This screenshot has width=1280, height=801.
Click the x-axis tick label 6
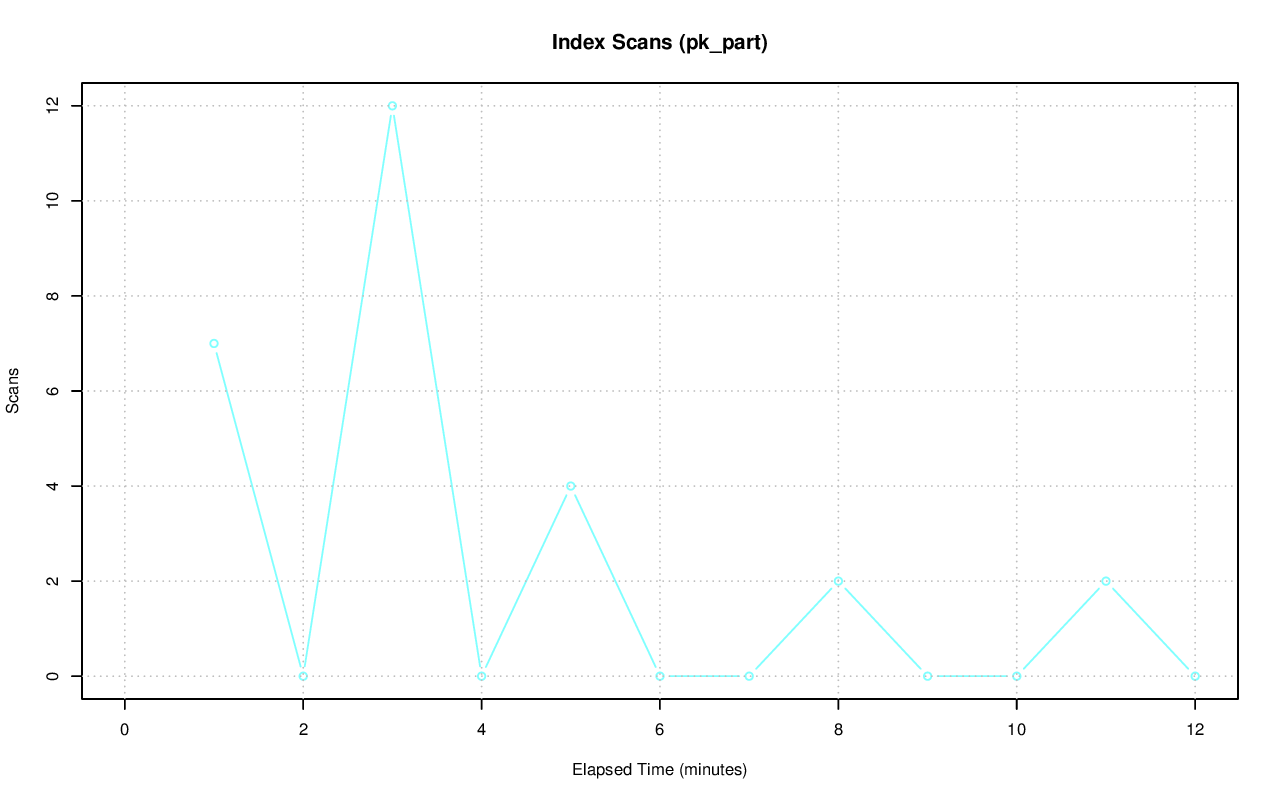(659, 730)
